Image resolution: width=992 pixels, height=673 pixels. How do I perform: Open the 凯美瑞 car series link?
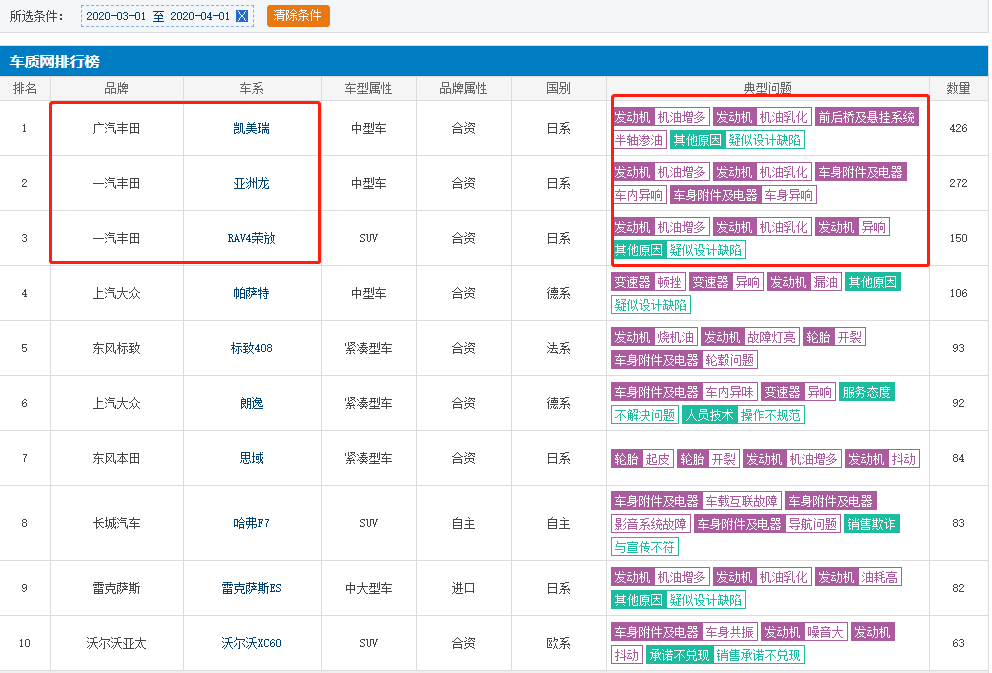(251, 128)
